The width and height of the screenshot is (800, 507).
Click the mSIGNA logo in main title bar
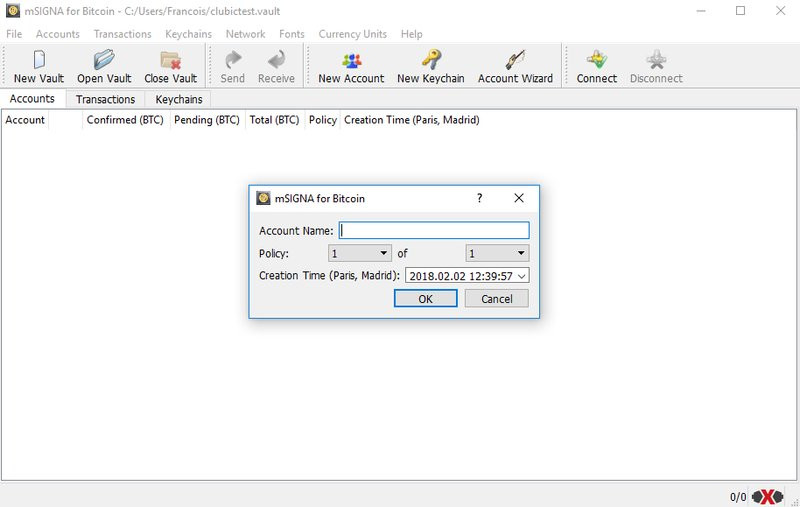[x=13, y=11]
